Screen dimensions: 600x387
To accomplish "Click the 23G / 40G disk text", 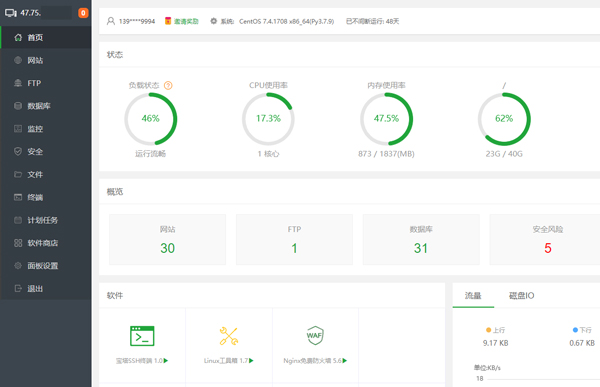I will [504, 154].
